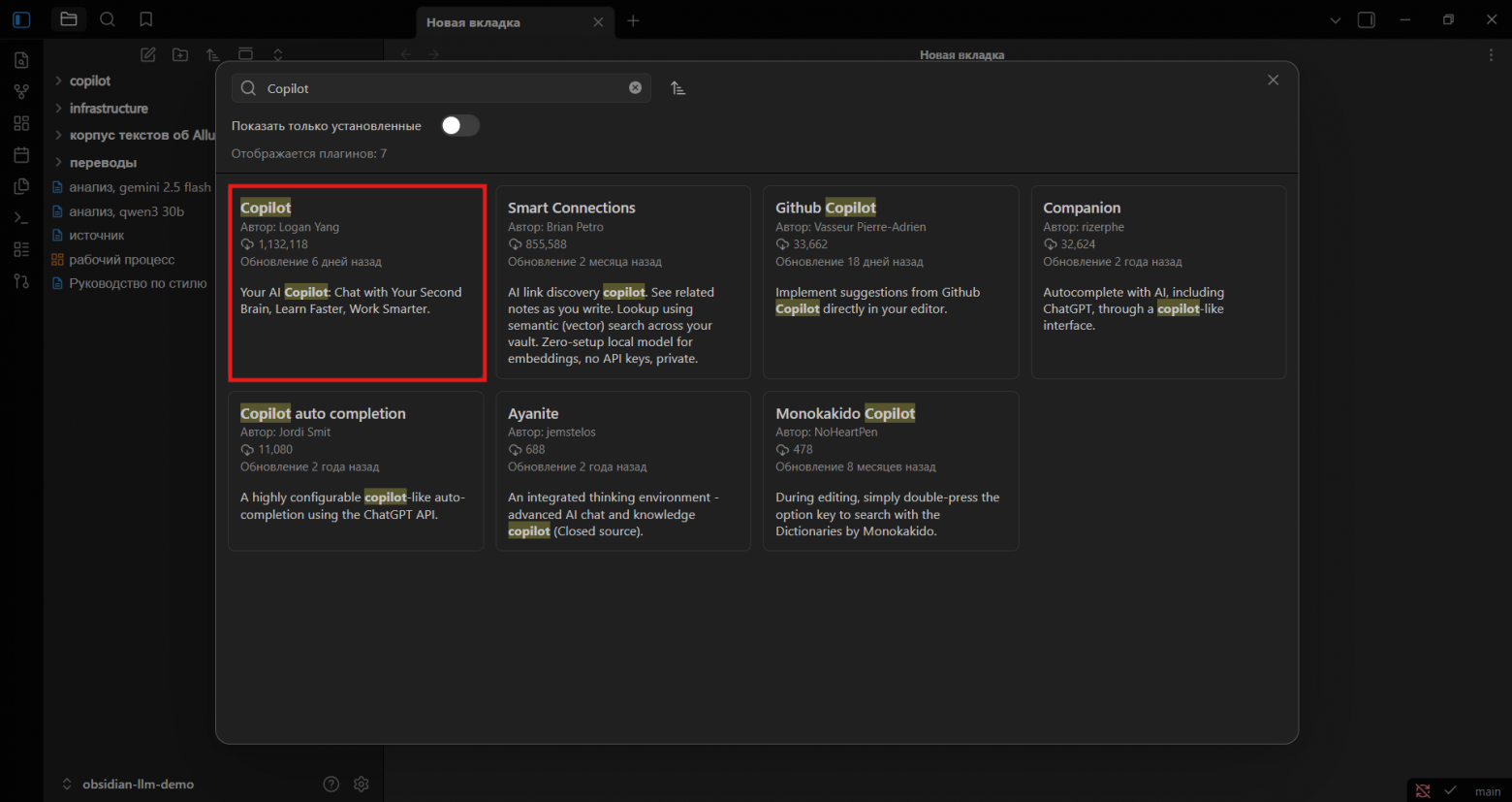
Task: Open graph view from the left ribbon
Action: tap(21, 92)
